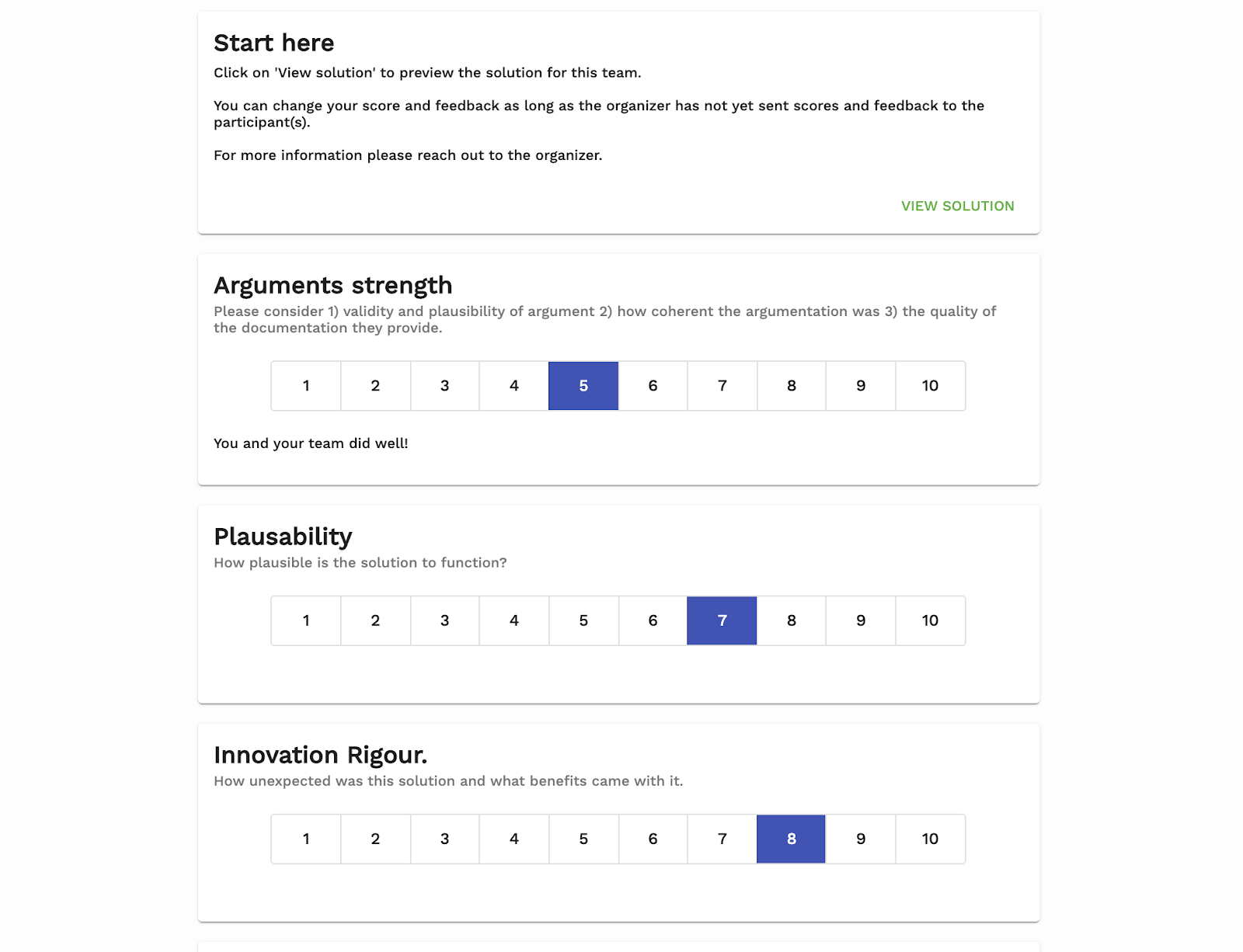
Task: Set Plausability score to 6
Action: (653, 620)
